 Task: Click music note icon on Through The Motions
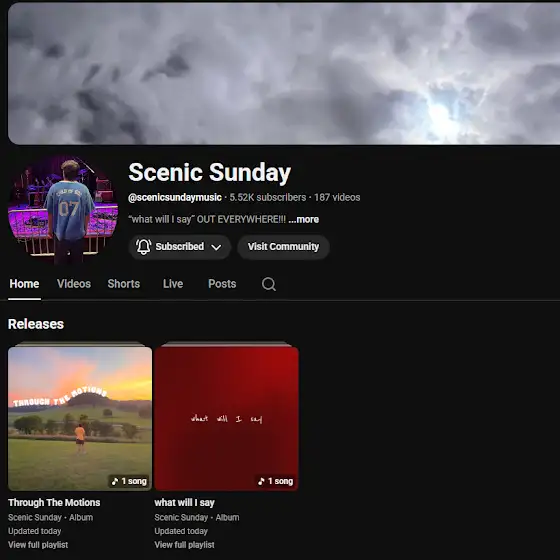click(115, 481)
